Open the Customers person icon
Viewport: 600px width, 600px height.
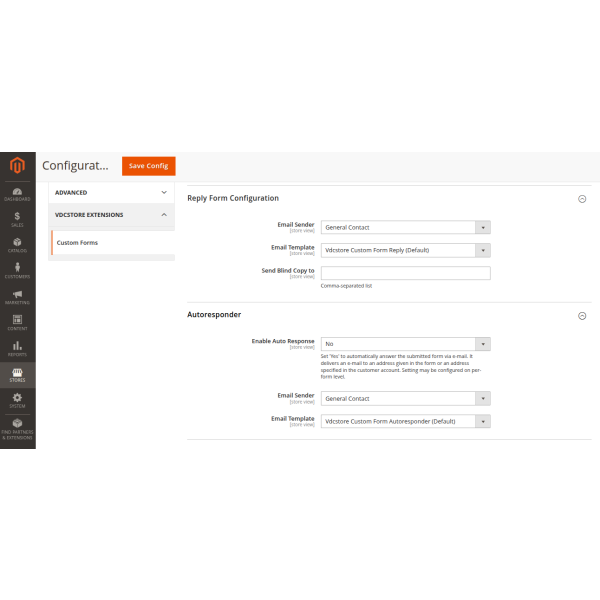[17, 271]
